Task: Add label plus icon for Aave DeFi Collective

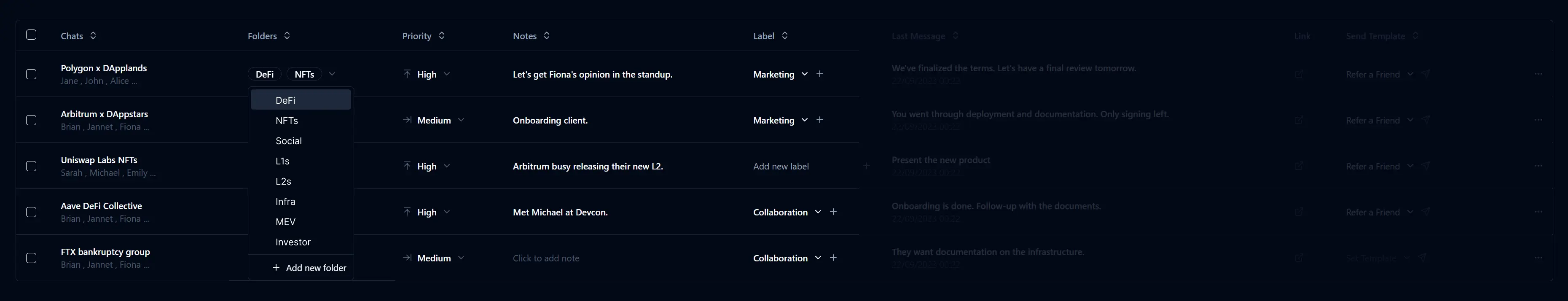Action: [x=833, y=212]
